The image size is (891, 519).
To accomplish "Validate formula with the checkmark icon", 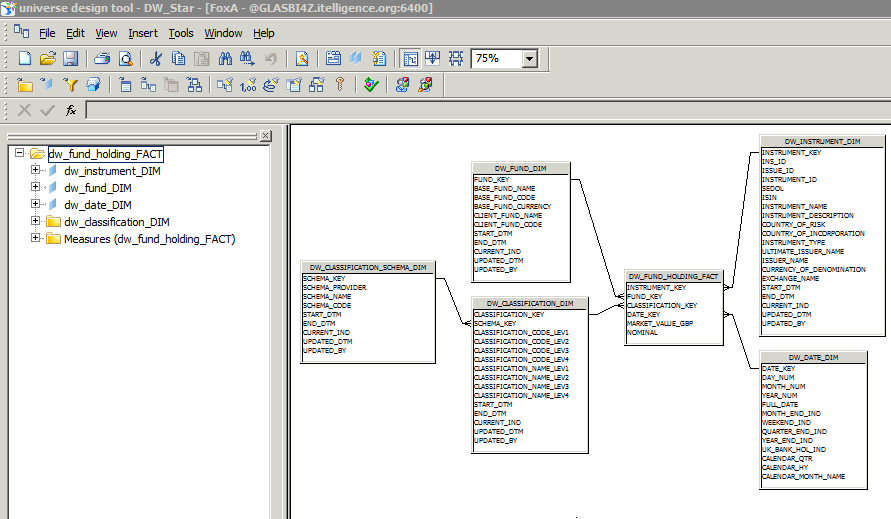I will (x=47, y=110).
